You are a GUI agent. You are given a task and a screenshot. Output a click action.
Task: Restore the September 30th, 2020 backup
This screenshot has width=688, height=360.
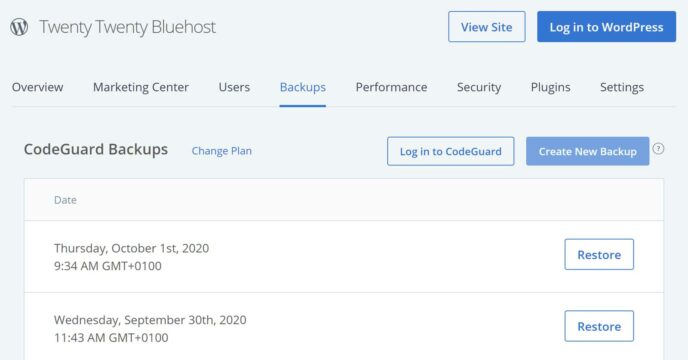[x=599, y=326]
